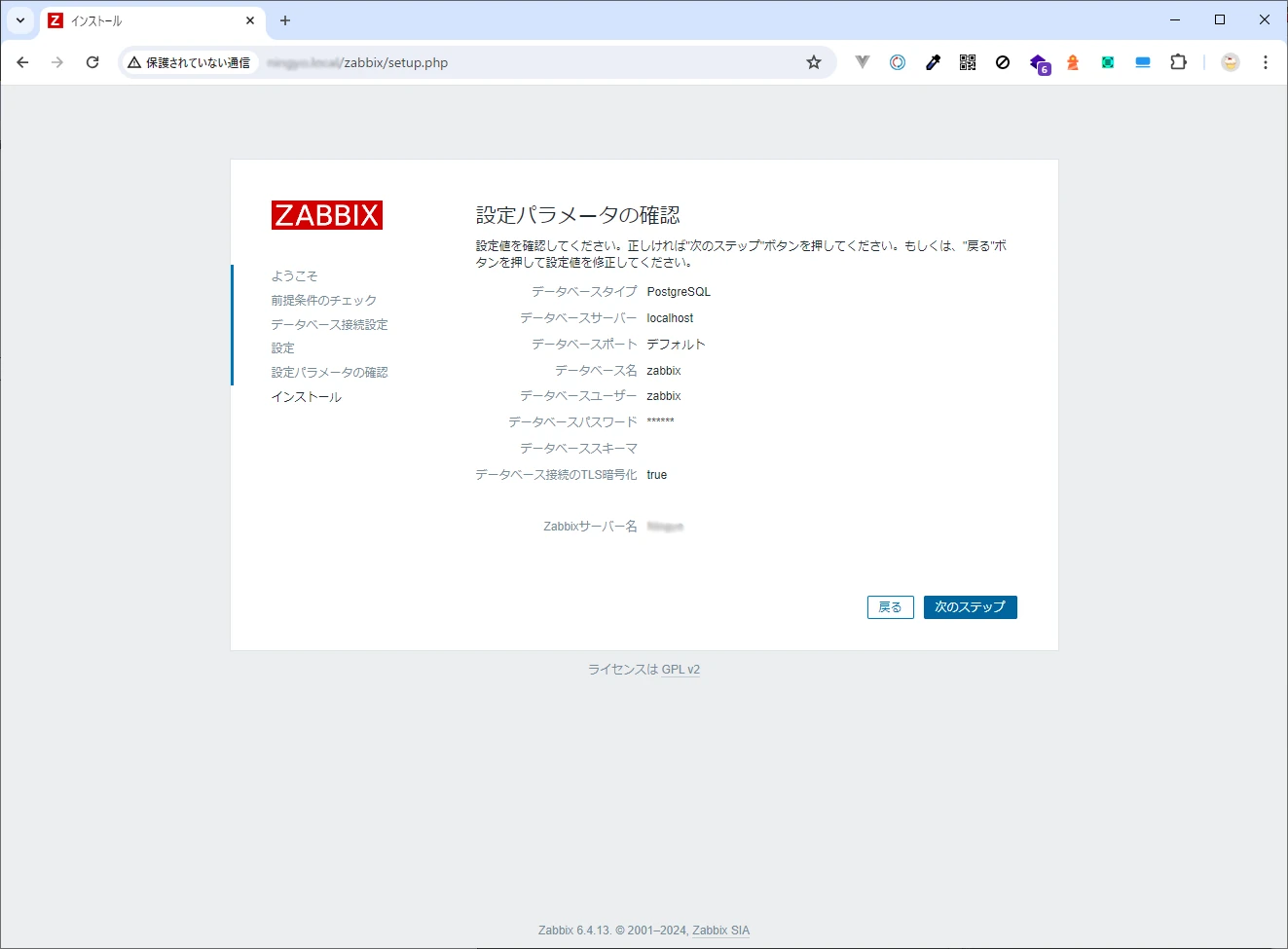Viewport: 1288px width, 949px height.
Task: Go back to the previous page
Action: 22,62
